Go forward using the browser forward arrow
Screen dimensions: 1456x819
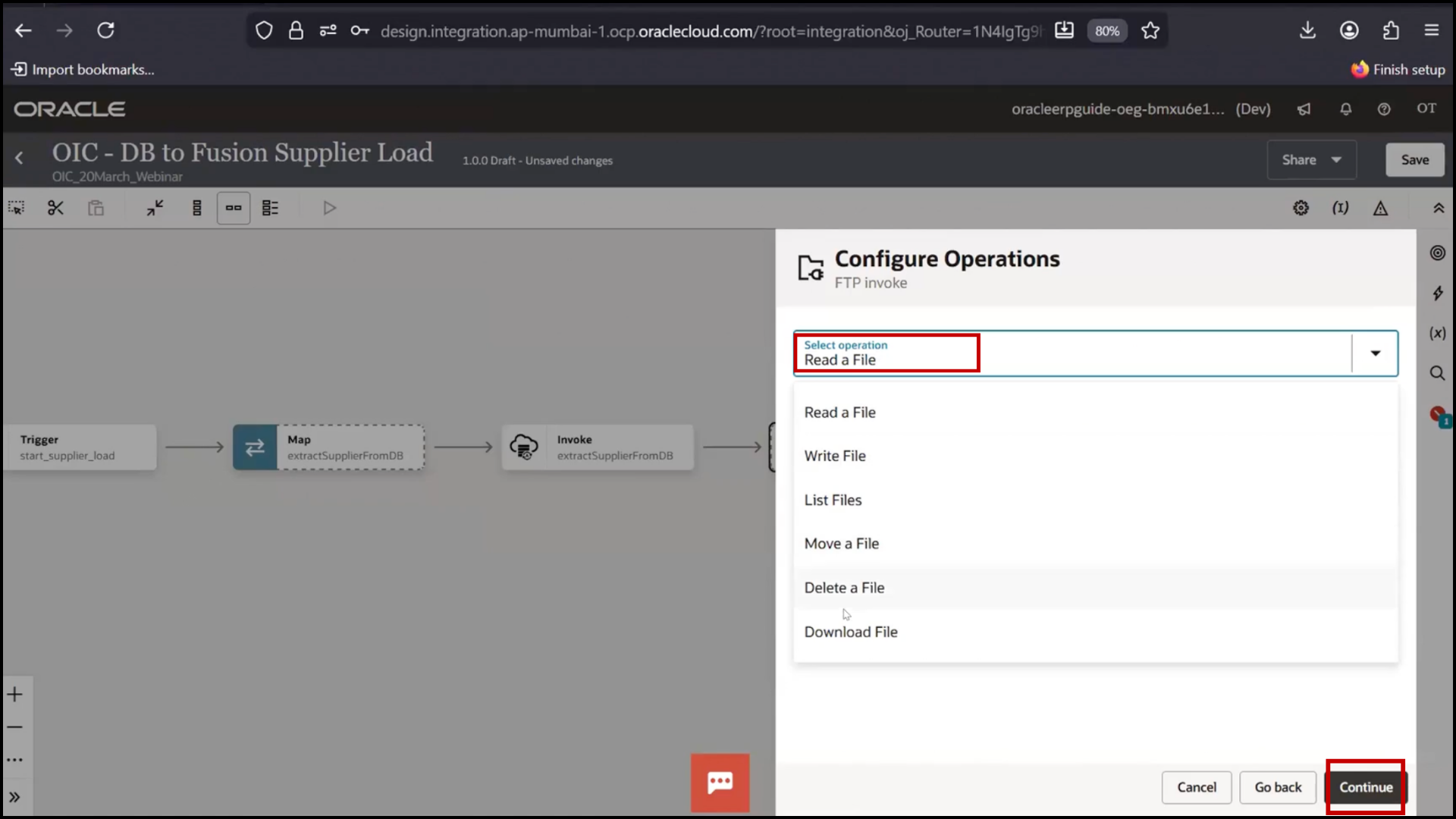tap(64, 30)
